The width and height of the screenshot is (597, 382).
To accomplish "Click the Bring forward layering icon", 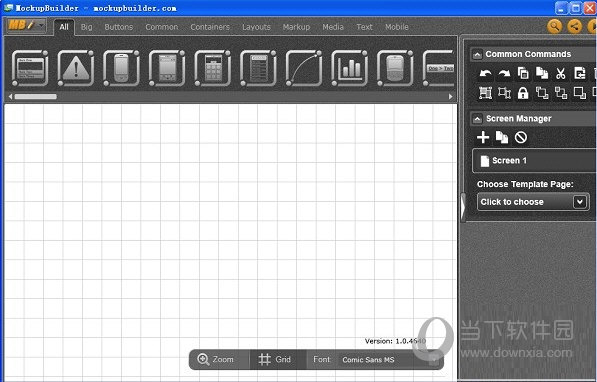I will click(542, 93).
